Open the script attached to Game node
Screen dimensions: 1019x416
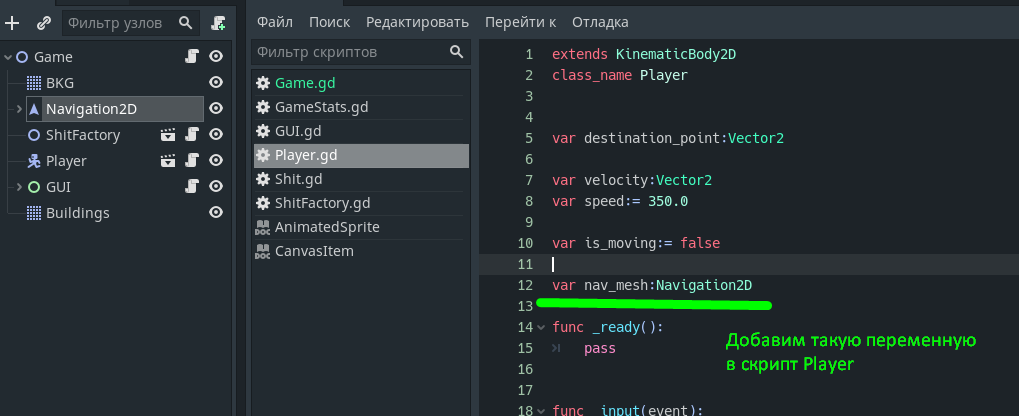(192, 57)
